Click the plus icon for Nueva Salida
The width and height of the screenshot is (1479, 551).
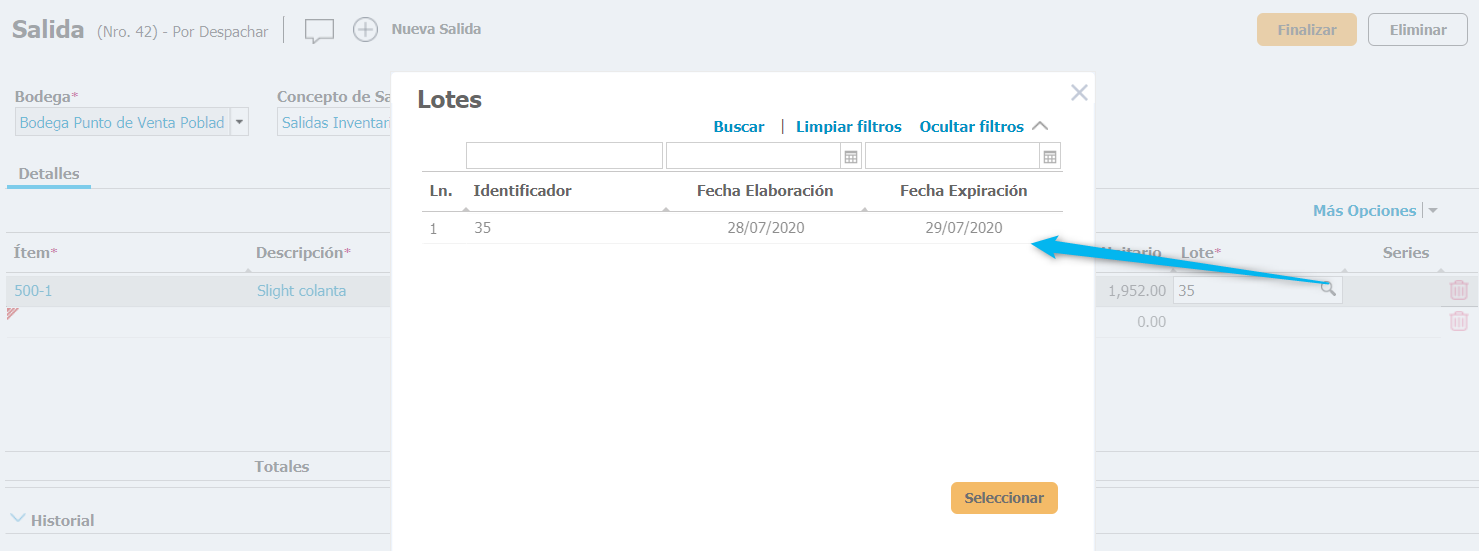[x=366, y=30]
